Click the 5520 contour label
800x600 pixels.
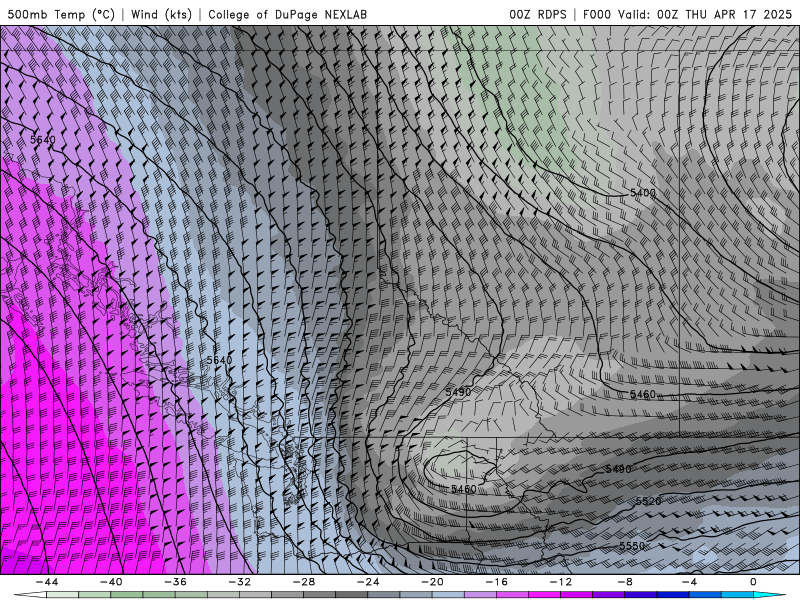point(648,502)
